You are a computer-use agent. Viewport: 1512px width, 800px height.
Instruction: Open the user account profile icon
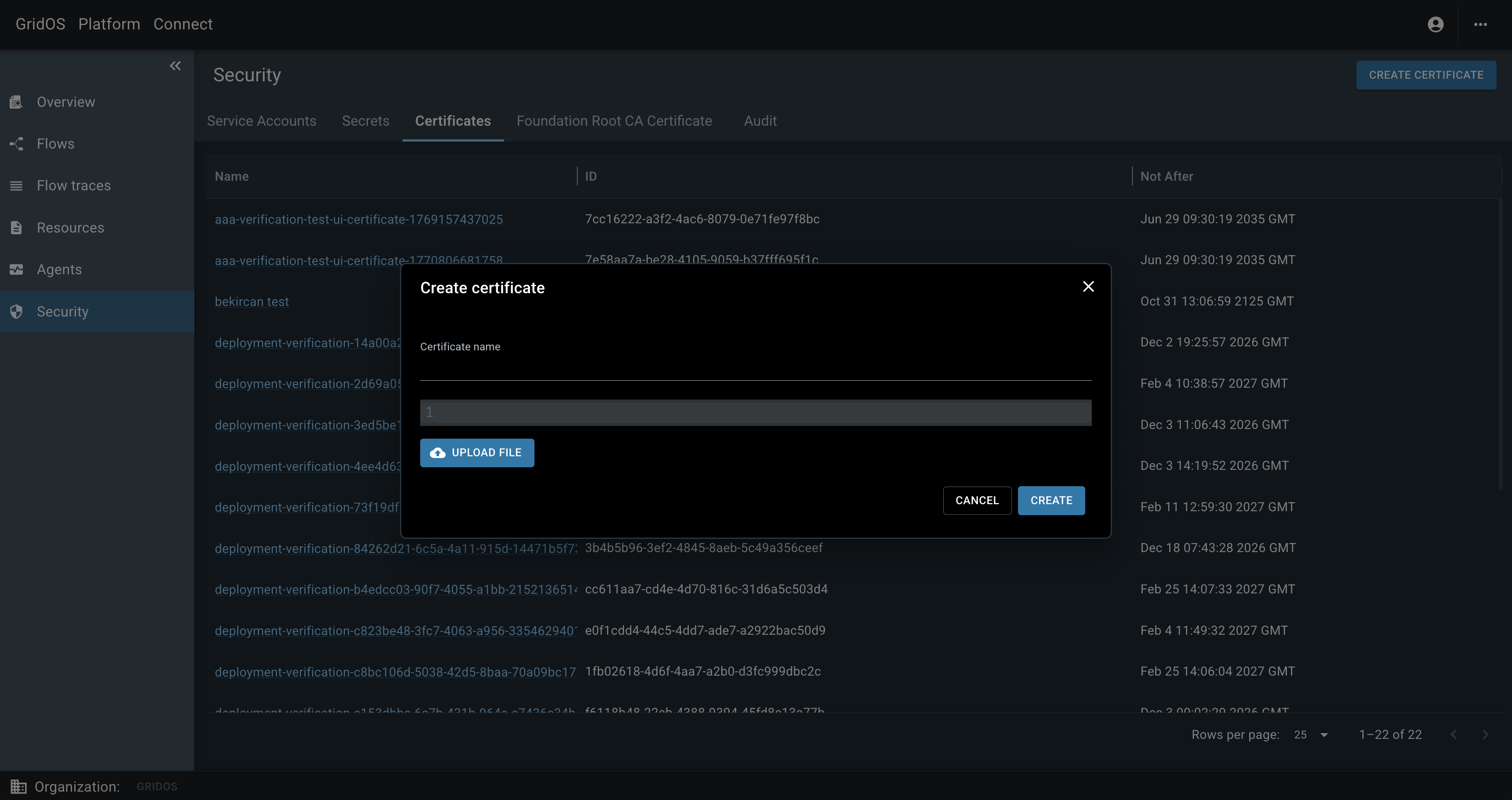click(1435, 24)
